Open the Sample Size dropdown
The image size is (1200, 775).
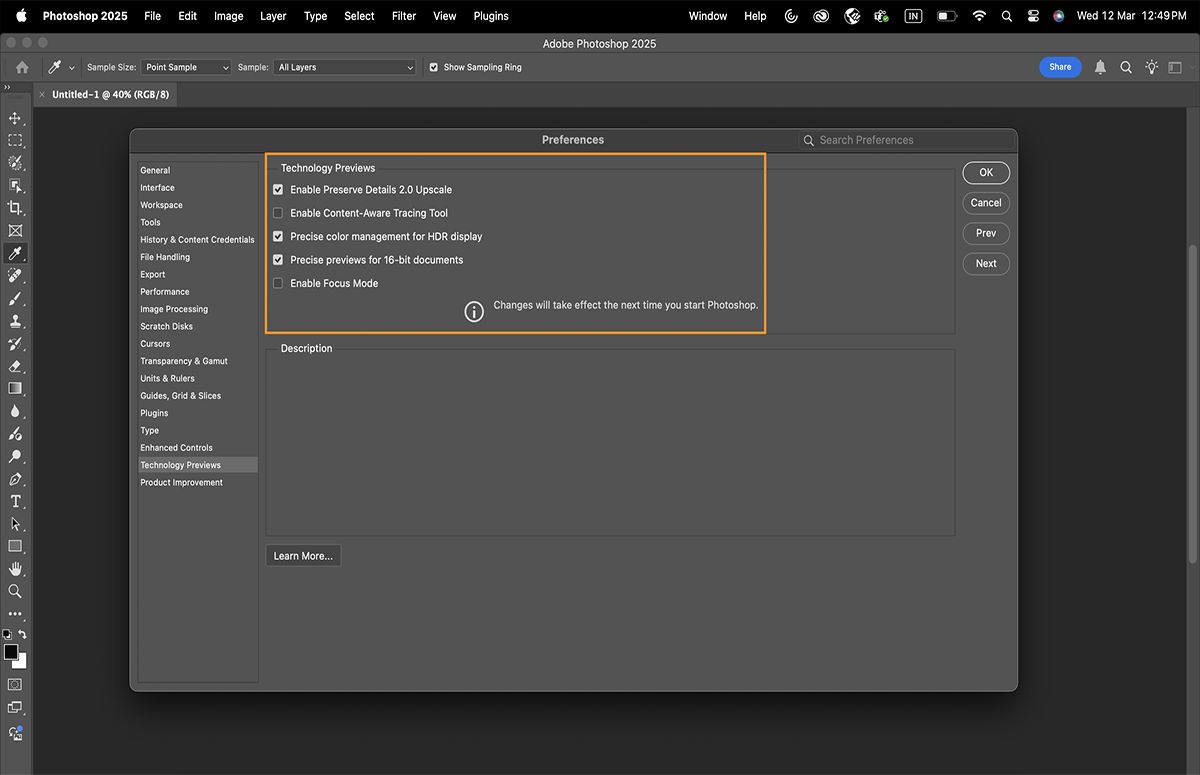point(186,67)
